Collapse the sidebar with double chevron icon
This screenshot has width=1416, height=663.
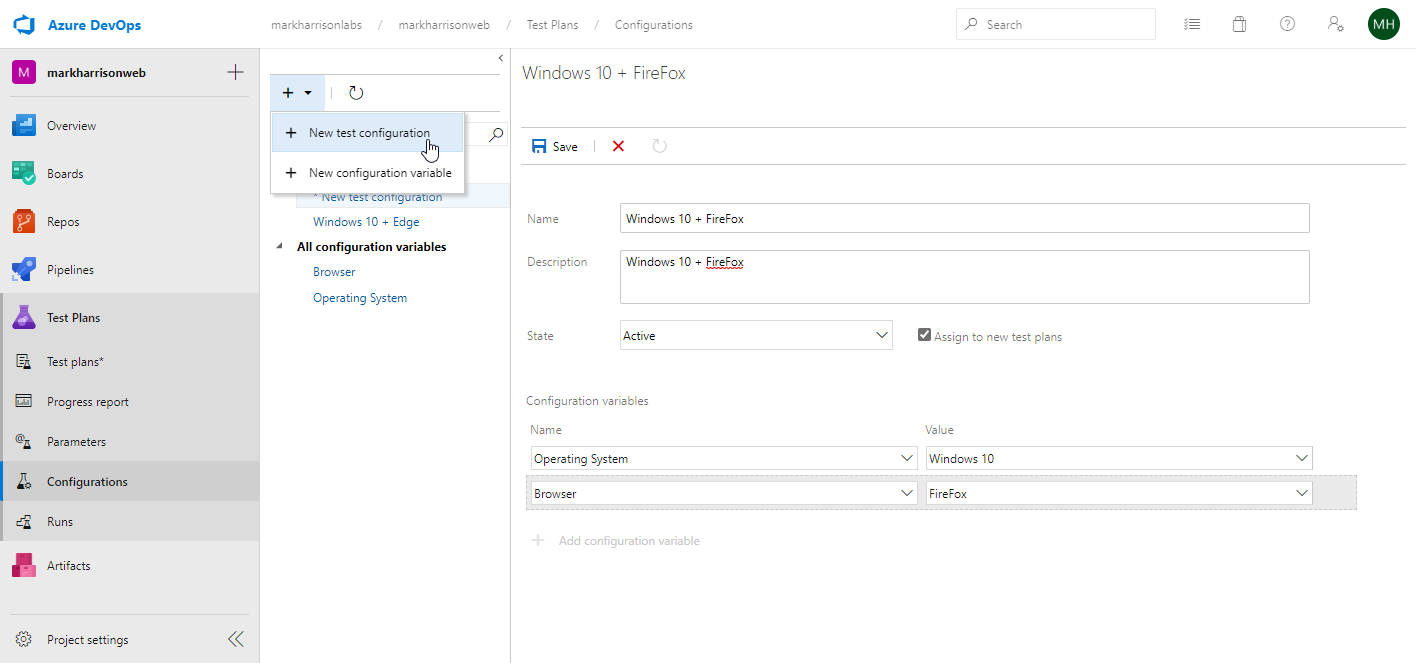(x=235, y=640)
